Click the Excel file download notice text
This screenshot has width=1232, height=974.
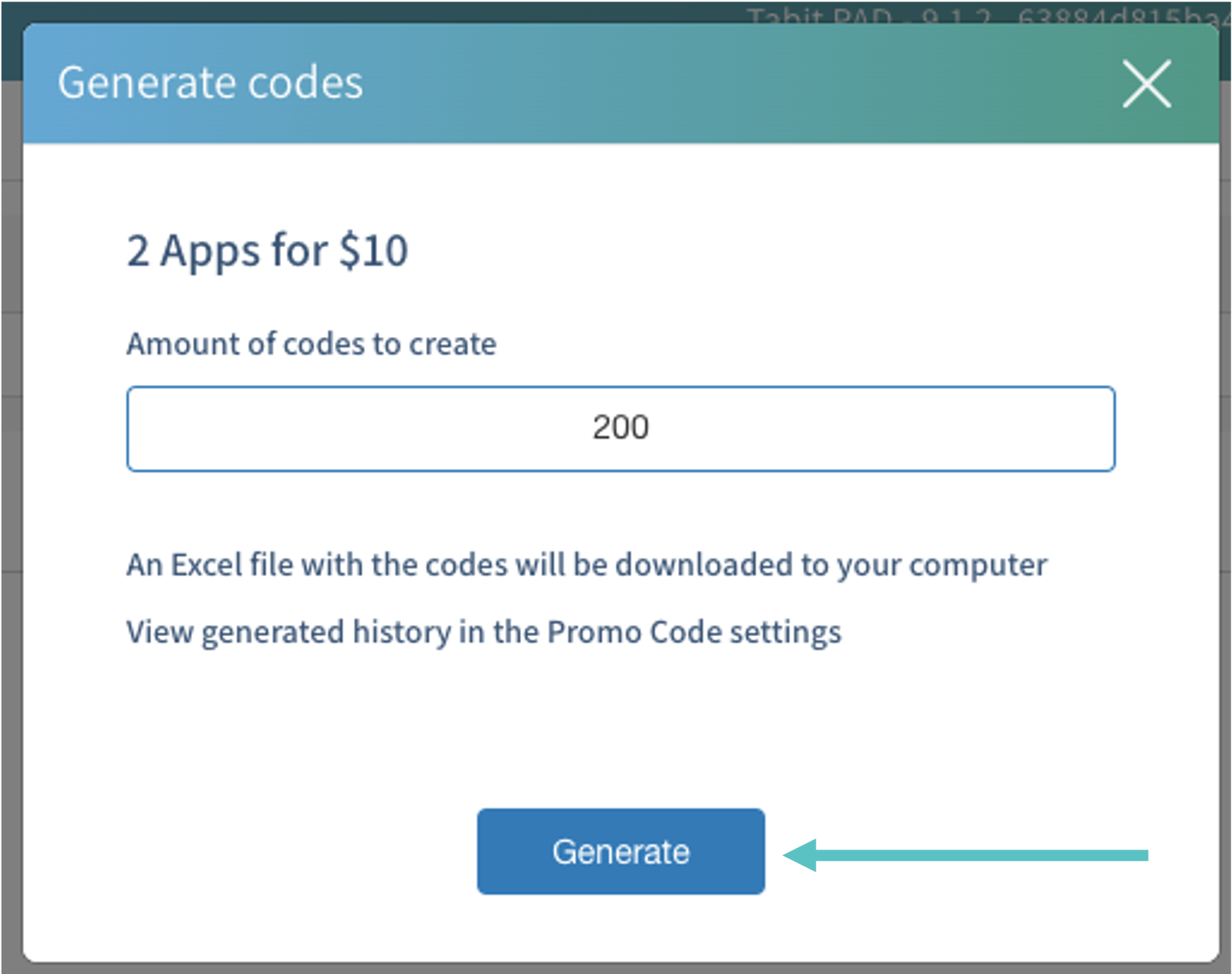pos(586,565)
